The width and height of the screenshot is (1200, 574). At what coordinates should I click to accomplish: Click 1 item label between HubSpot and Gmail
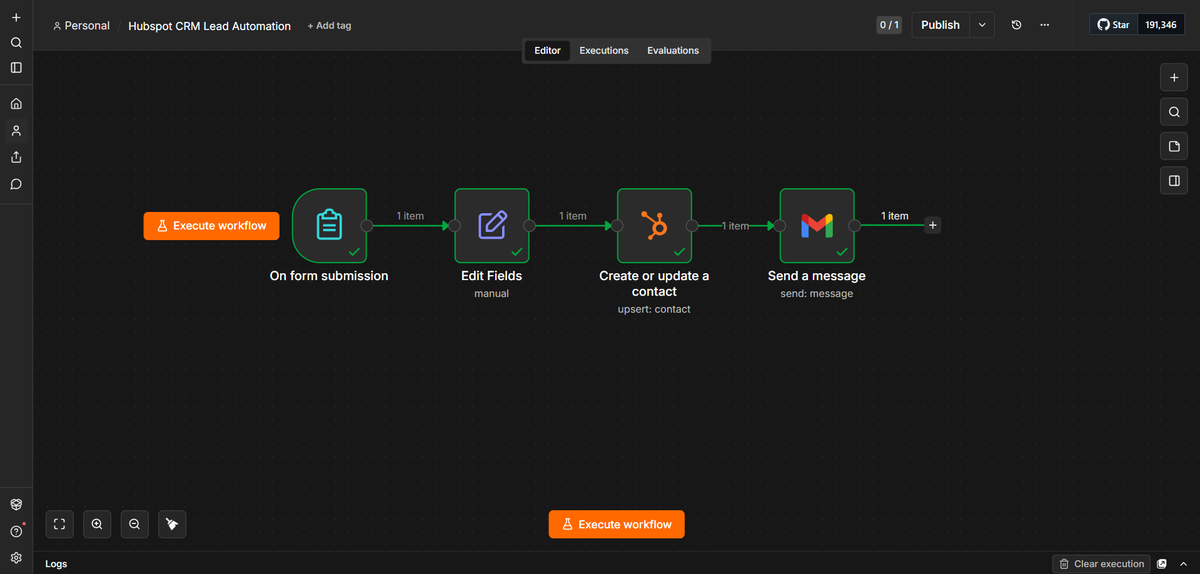click(736, 226)
